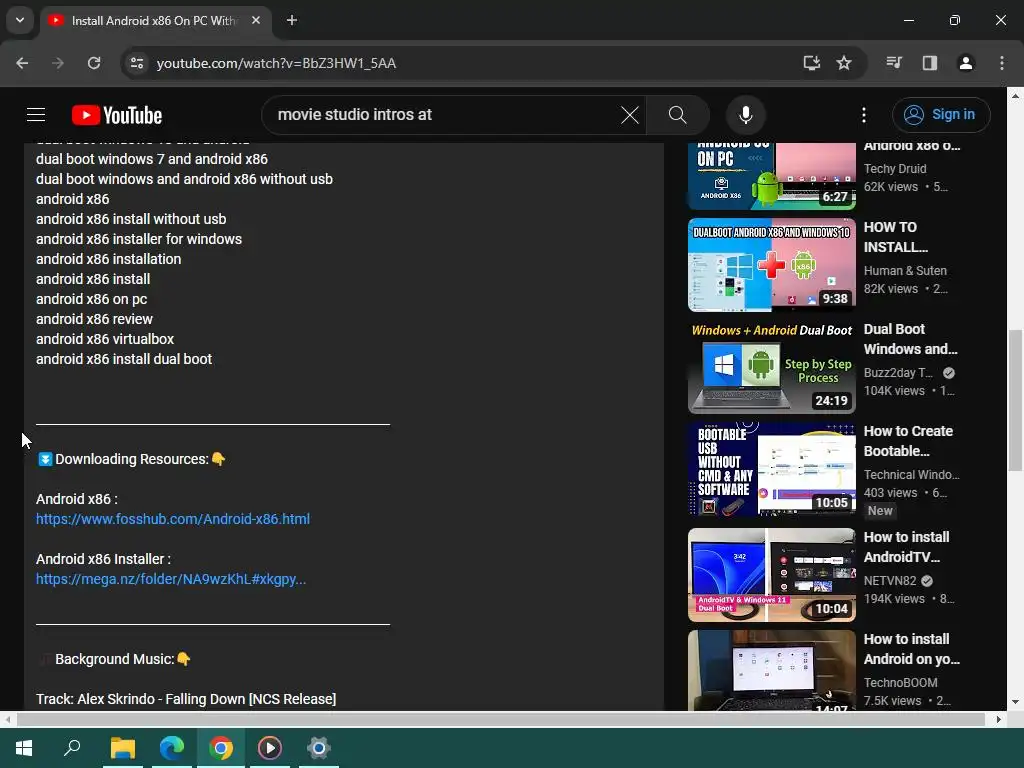Go forward in Chrome
The width and height of the screenshot is (1024, 768).
point(58,63)
